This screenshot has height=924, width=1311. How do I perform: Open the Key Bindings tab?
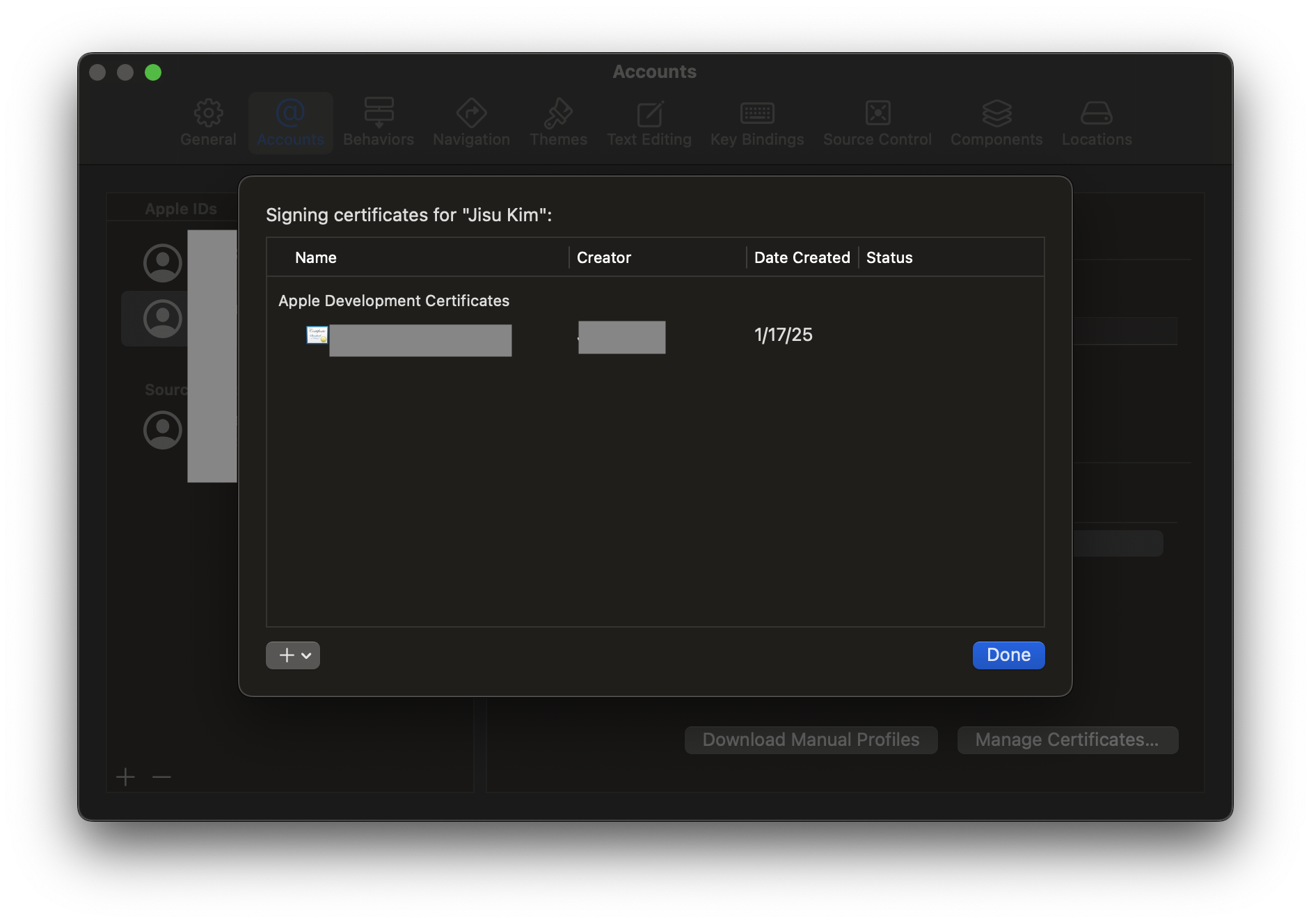pos(757,123)
